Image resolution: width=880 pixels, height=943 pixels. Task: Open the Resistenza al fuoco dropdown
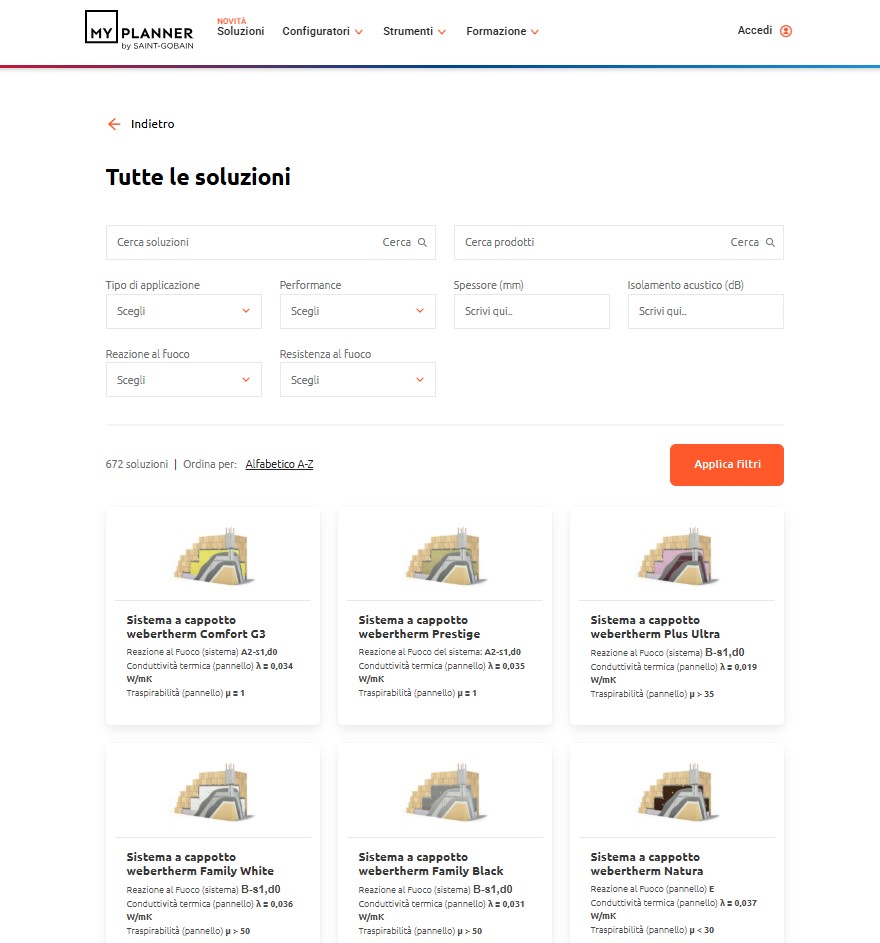[x=357, y=380]
